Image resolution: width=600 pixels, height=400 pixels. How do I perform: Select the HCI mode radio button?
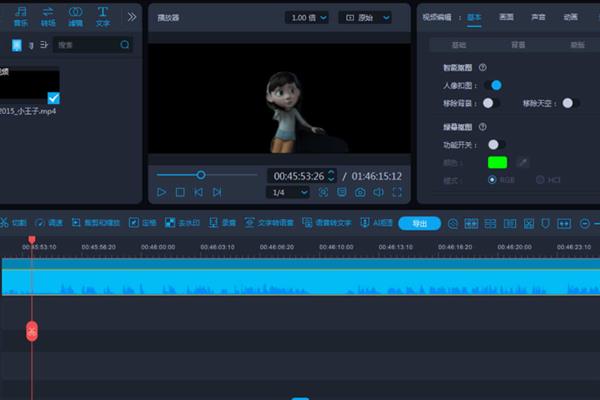click(540, 180)
